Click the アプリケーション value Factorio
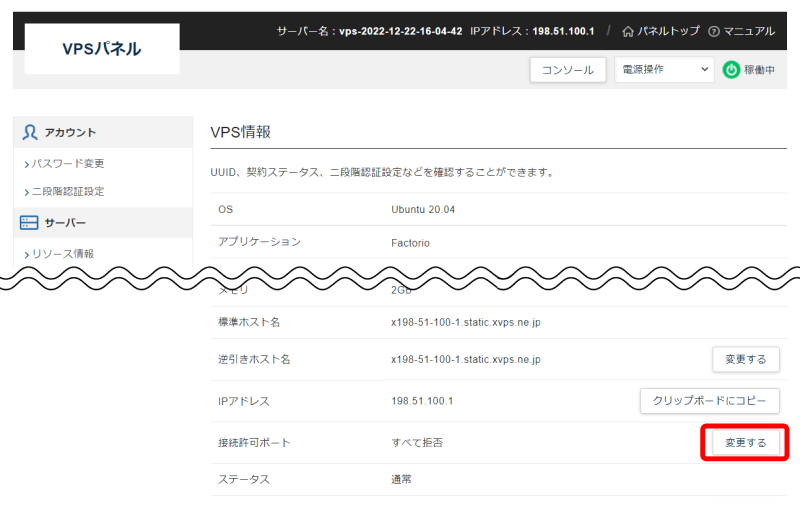This screenshot has height=508, width=800. pos(410,243)
